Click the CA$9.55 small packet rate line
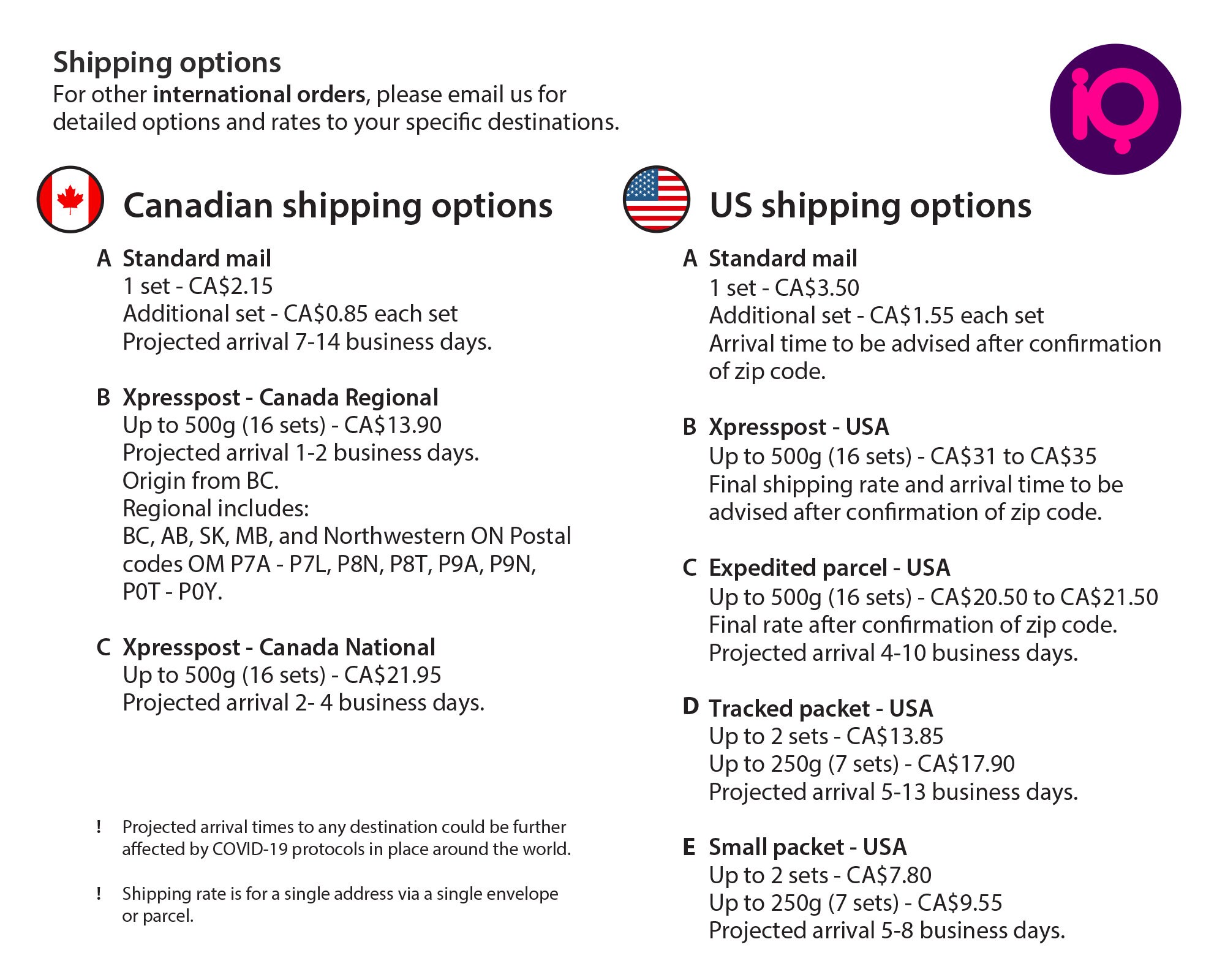Viewport: 1225px width, 980px height. [856, 903]
